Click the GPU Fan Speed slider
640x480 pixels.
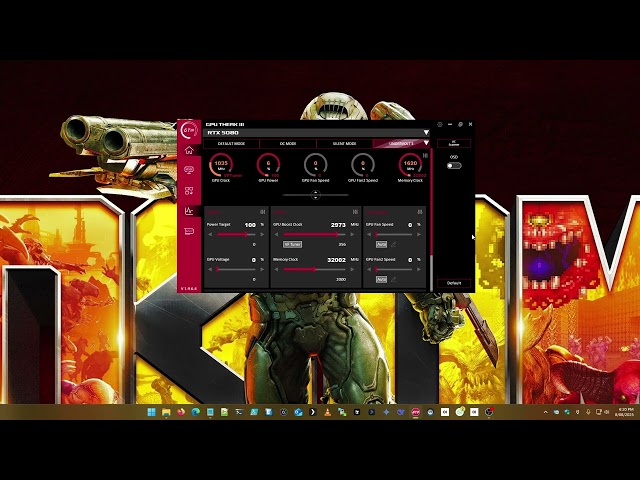pyautogui.click(x=393, y=235)
